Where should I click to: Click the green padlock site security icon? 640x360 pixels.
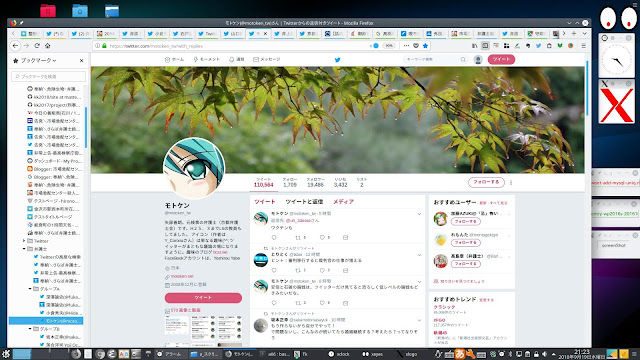(104, 46)
